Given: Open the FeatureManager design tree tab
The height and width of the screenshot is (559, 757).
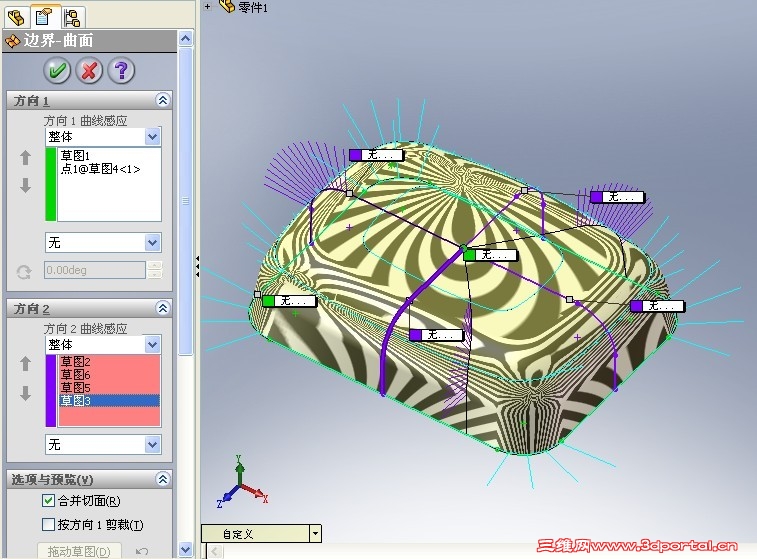Looking at the screenshot, I should click(x=16, y=17).
